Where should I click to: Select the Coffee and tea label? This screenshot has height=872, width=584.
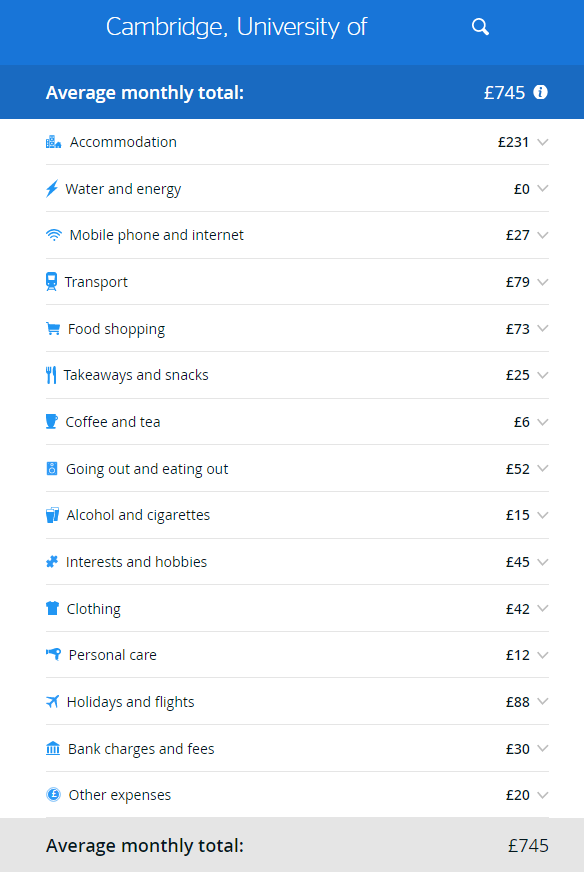click(x=113, y=422)
